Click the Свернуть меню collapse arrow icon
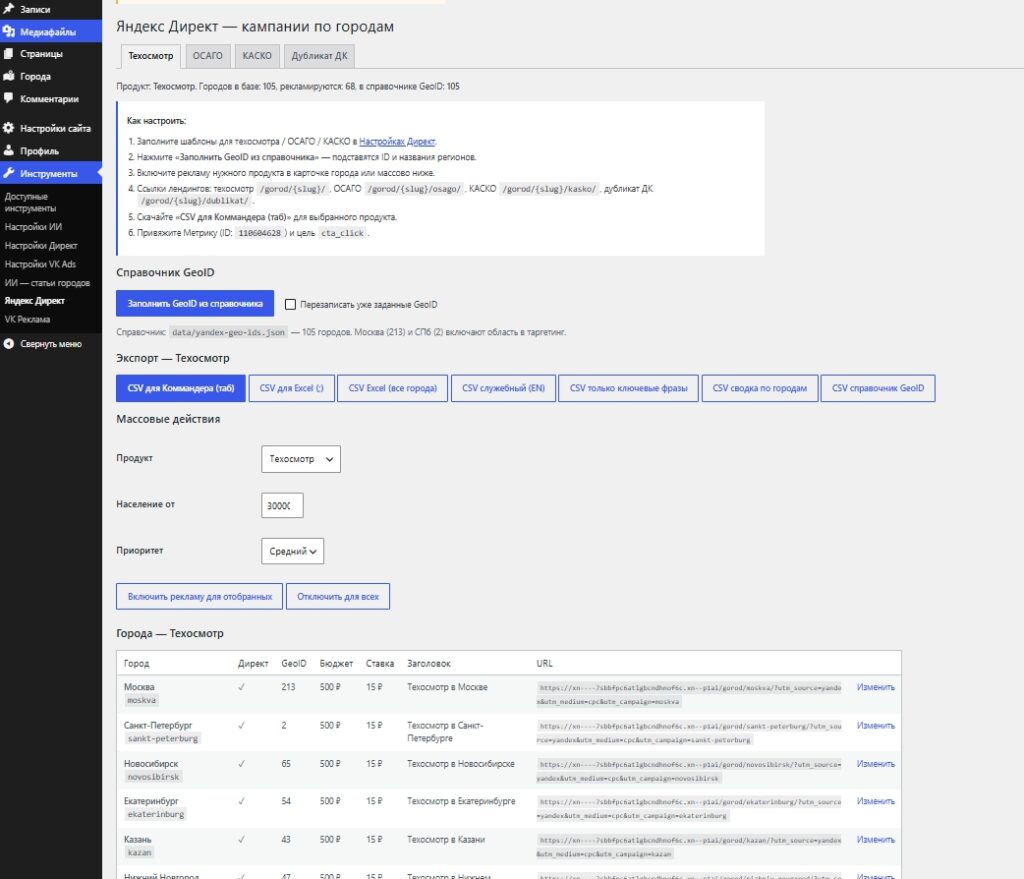This screenshot has width=1024, height=879. 8,344
